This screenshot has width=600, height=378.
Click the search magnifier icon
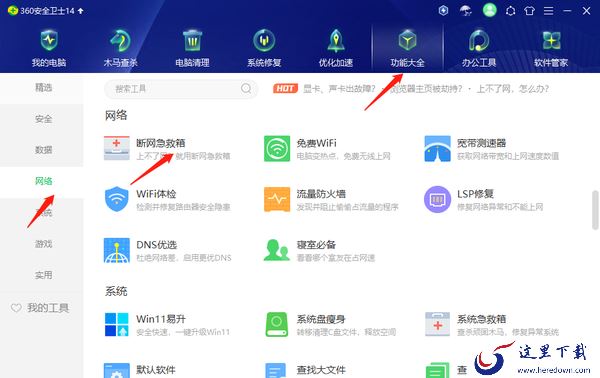246,89
